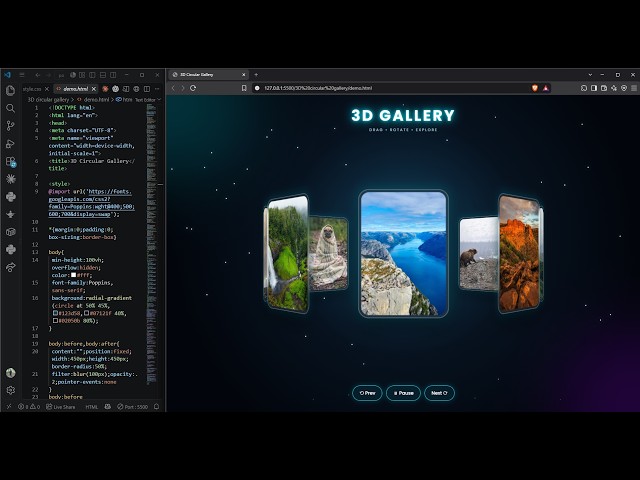The height and width of the screenshot is (480, 640).
Task: Select the bear on rocks photo
Action: click(479, 253)
